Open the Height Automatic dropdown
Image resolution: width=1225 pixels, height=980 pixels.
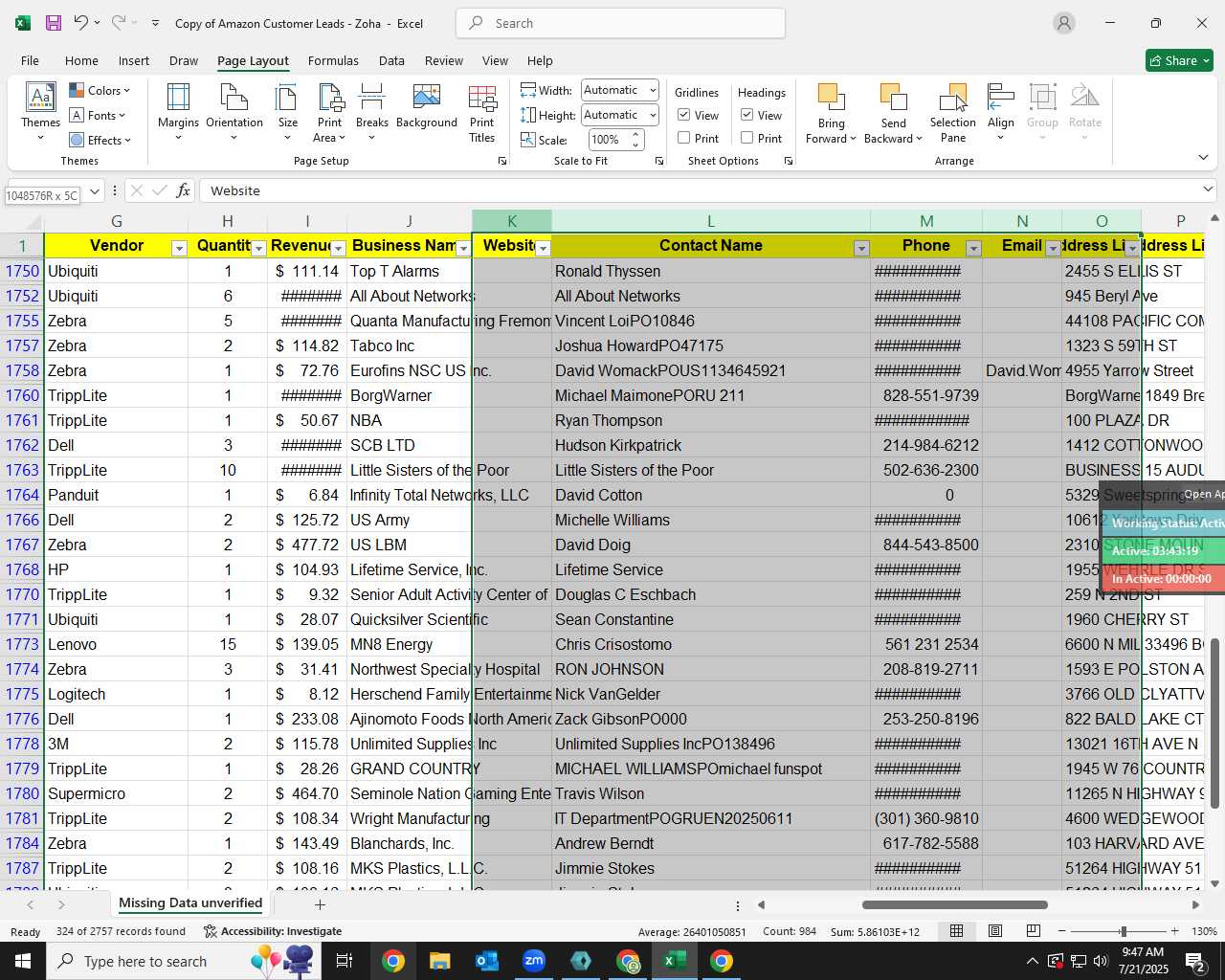coord(653,115)
